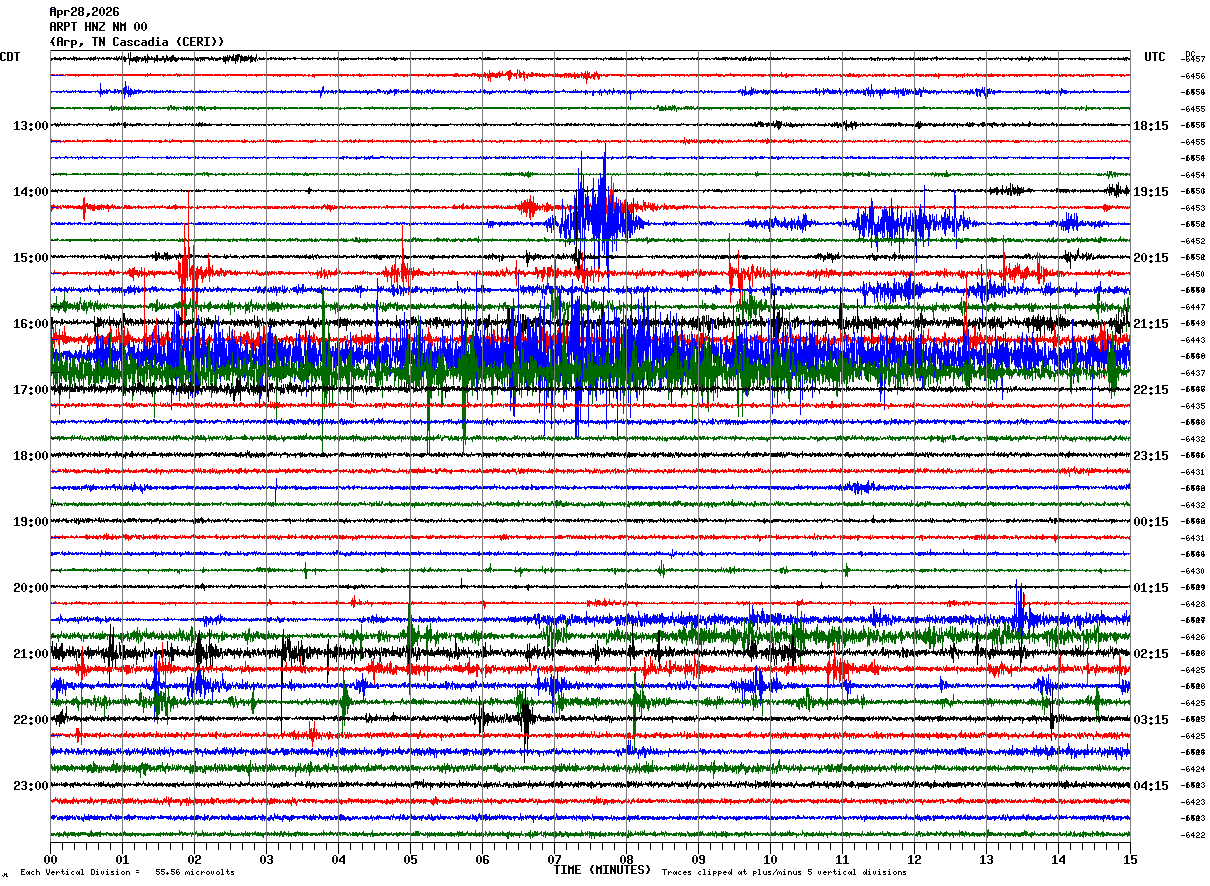1210x886 pixels.
Task: Click the 21:00 CDT hour label
Action: pyautogui.click(x=30, y=654)
